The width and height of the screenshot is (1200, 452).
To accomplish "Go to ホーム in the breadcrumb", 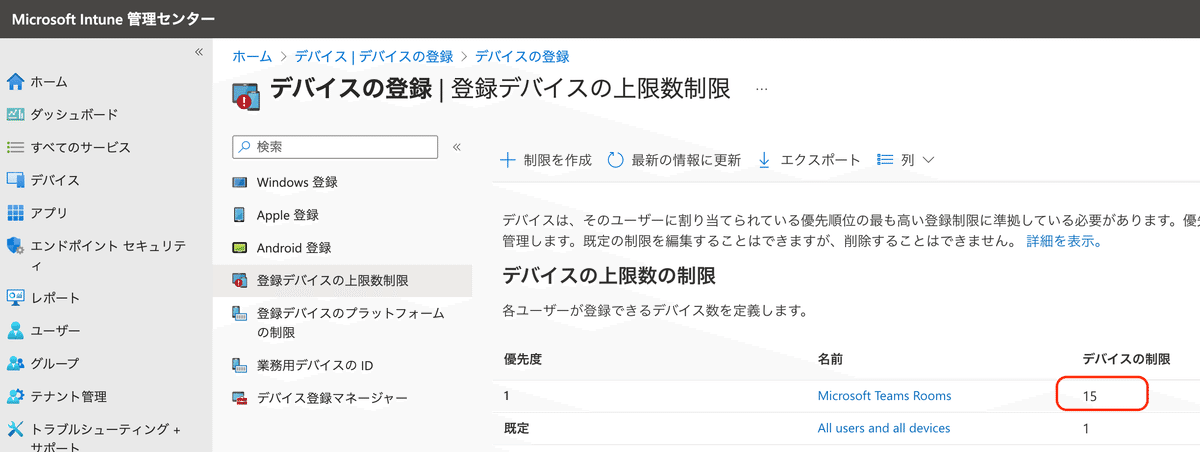I will [x=252, y=57].
